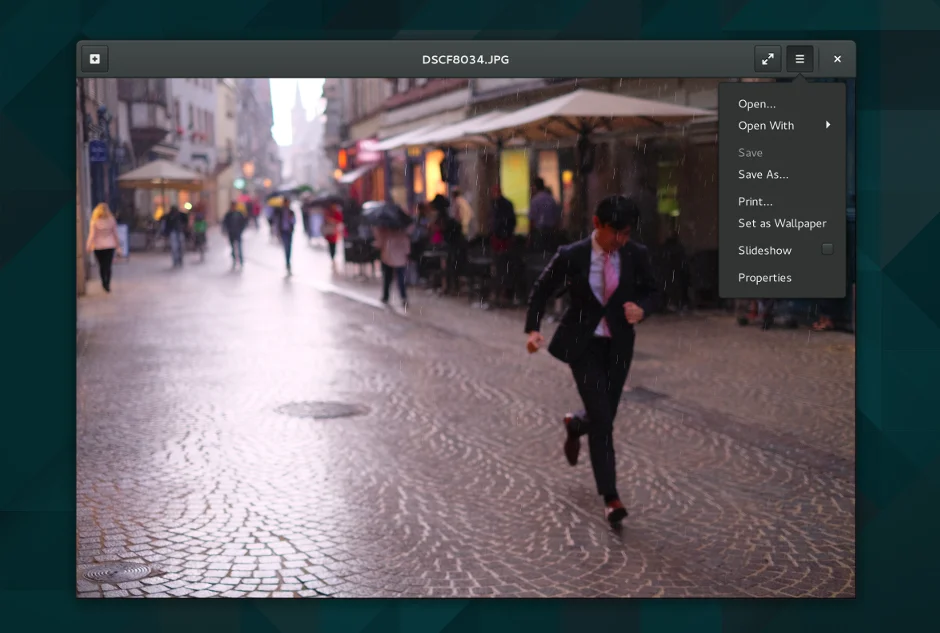The height and width of the screenshot is (633, 940).
Task: Click the Slideshow menu label
Action: point(764,251)
